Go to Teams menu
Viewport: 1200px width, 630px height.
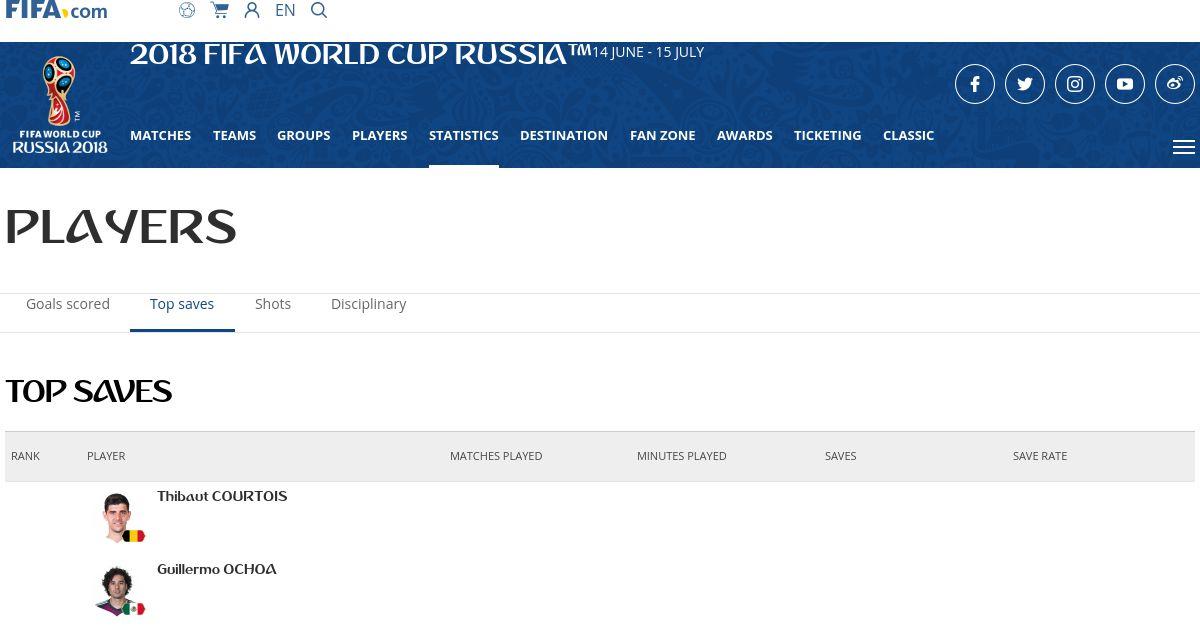234,135
